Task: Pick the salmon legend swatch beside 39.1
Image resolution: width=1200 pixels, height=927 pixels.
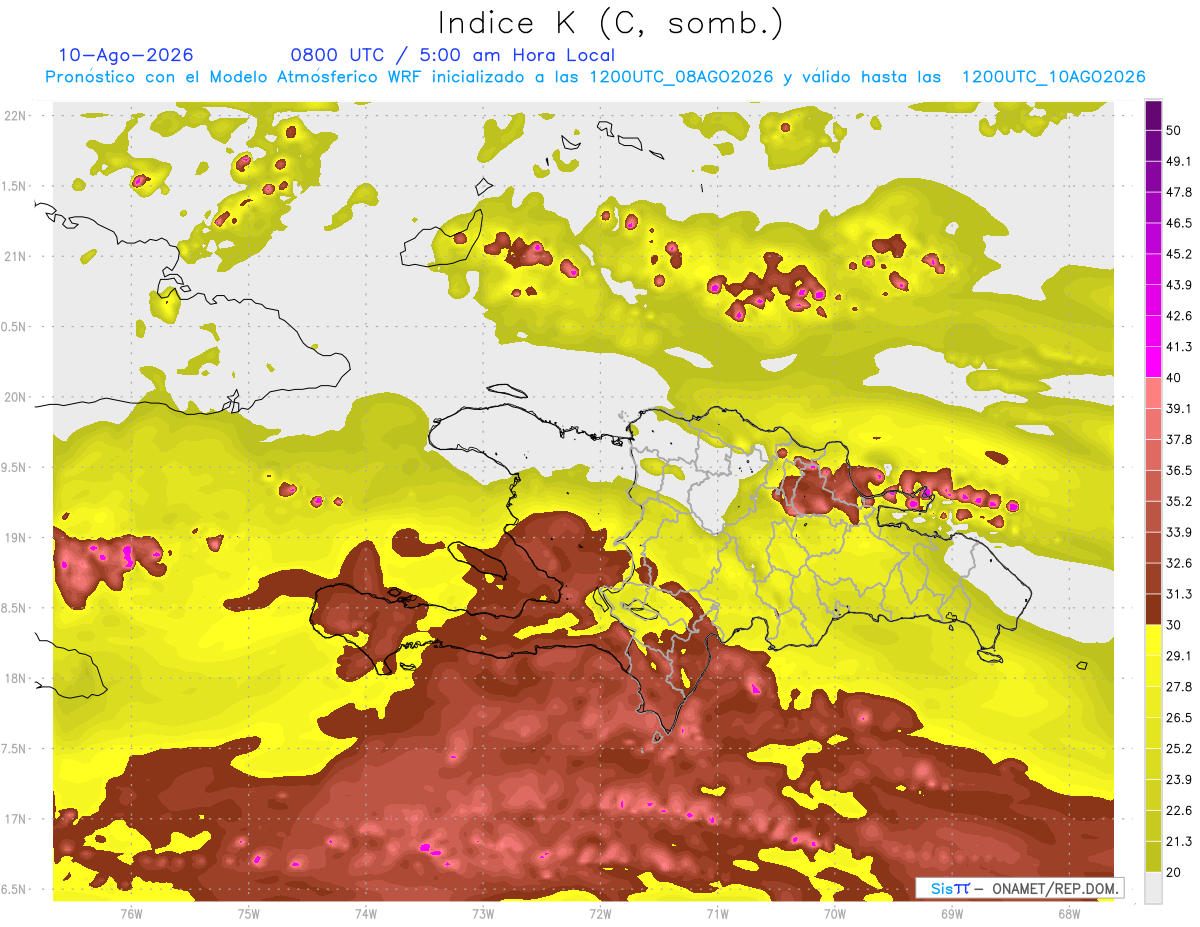Action: pyautogui.click(x=1153, y=392)
